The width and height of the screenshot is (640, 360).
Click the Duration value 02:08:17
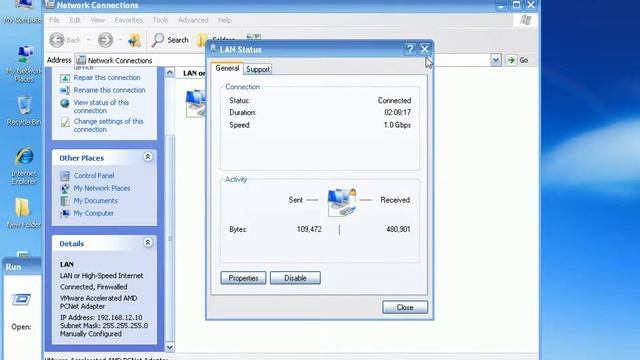coord(398,112)
